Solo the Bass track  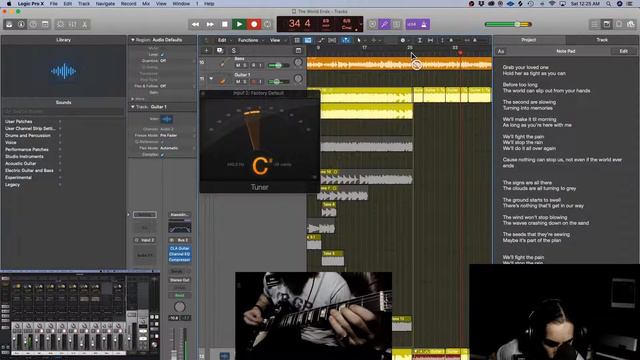[x=245, y=65]
